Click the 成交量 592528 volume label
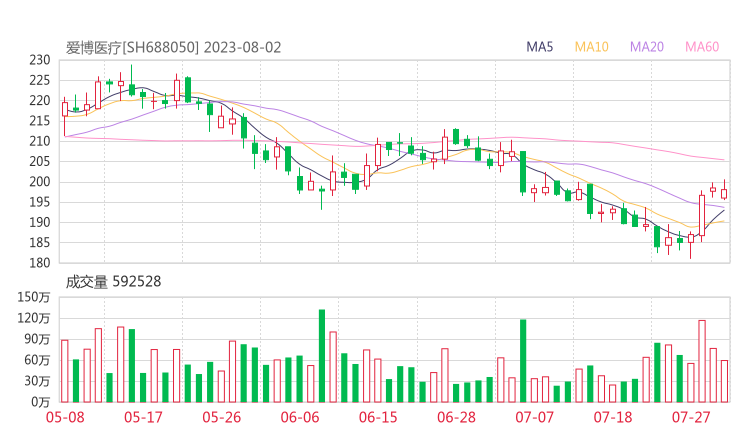The height and width of the screenshot is (440, 740). click(113, 282)
